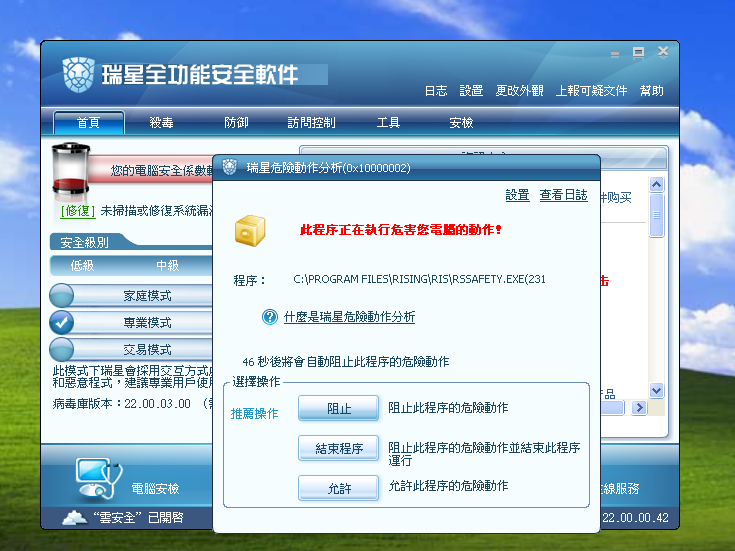Click the yellow program box icon in dialog

pyautogui.click(x=250, y=230)
